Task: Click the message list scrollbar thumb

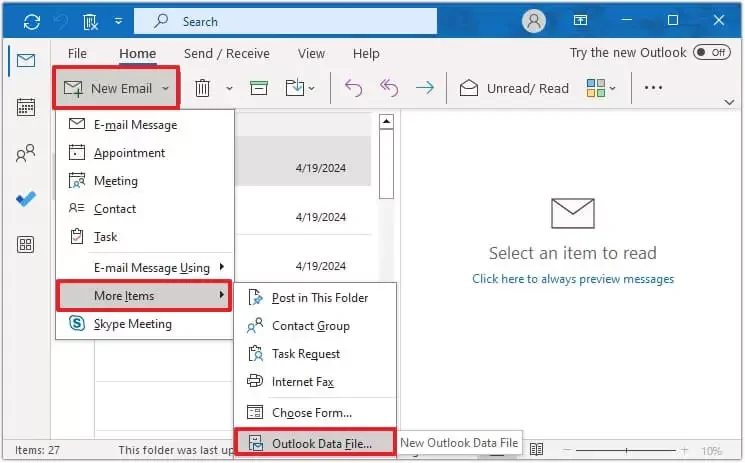Action: pyautogui.click(x=386, y=164)
